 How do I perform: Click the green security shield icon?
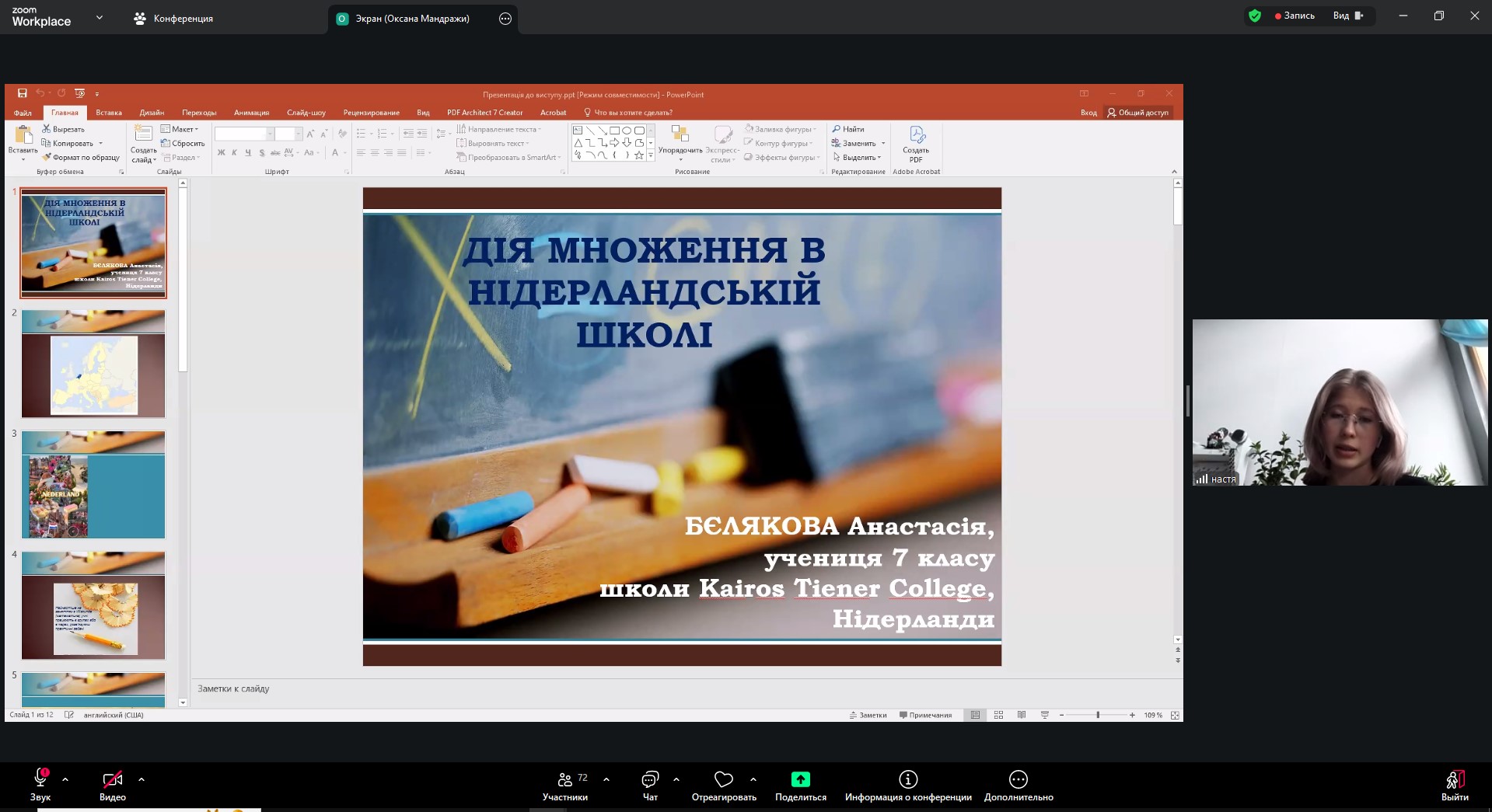[1254, 16]
